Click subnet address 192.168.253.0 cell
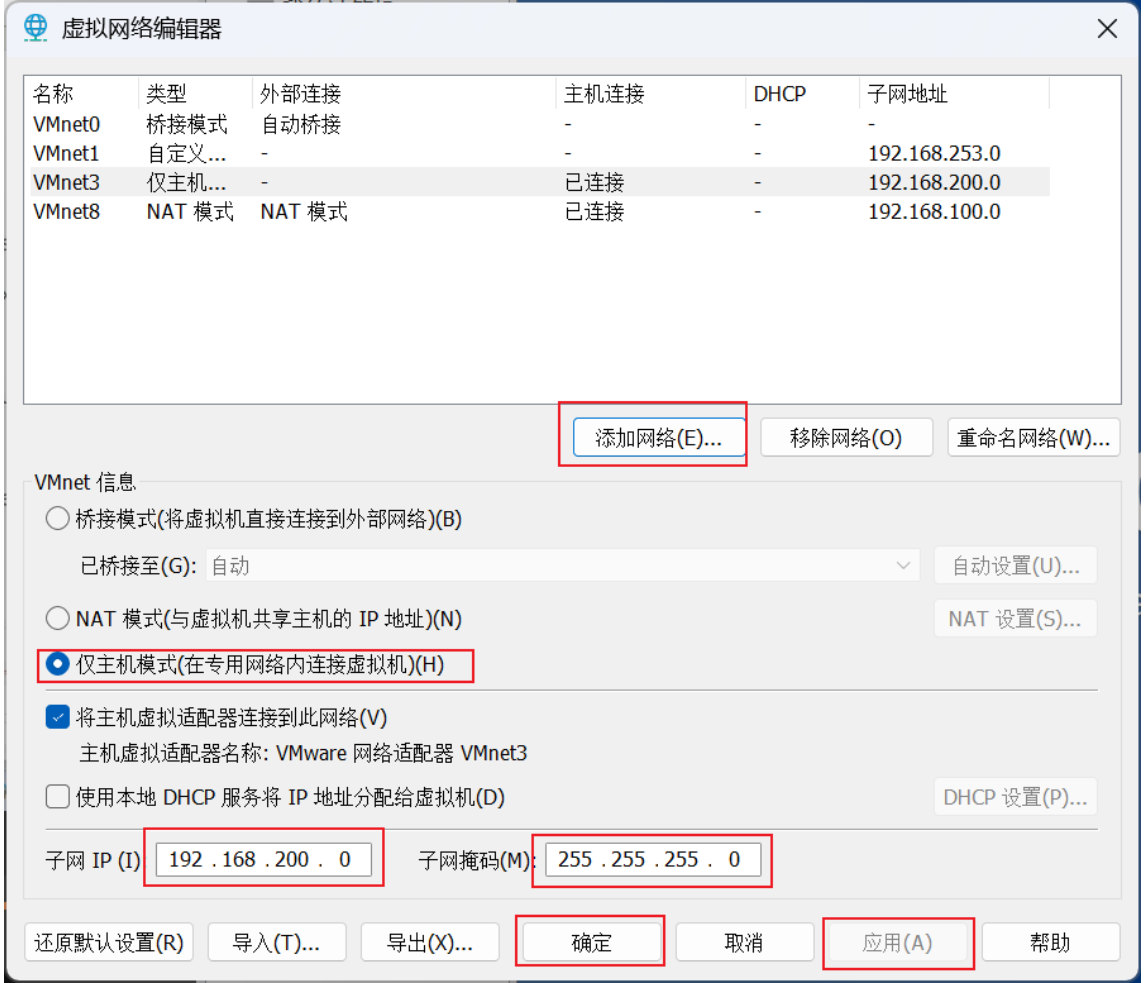The width and height of the screenshot is (1146, 983). coord(934,153)
